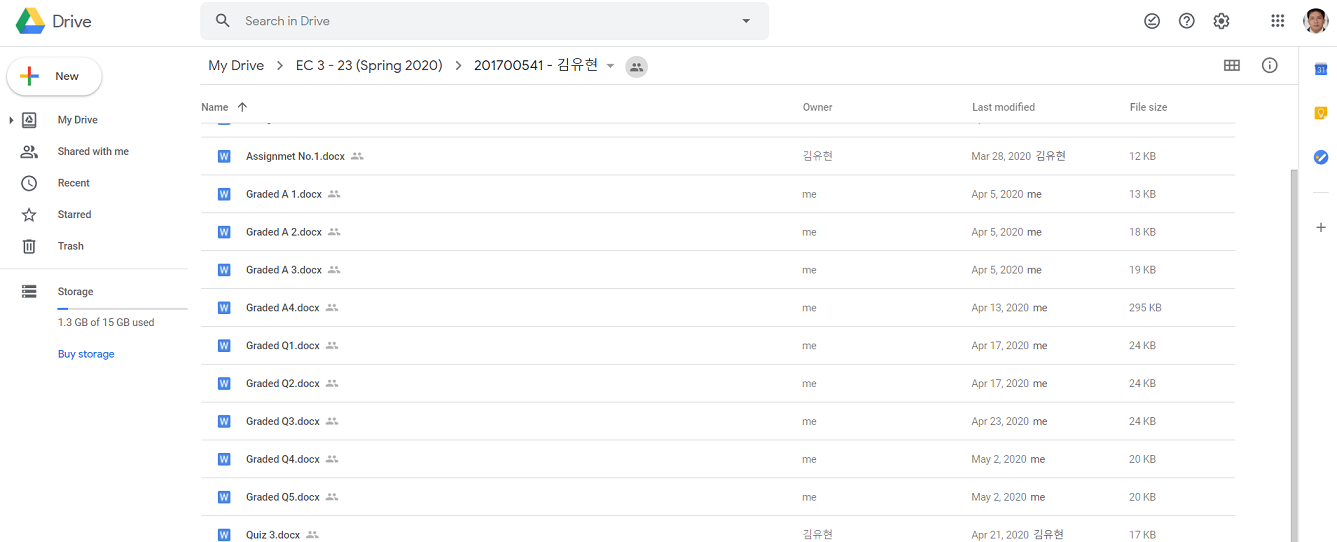
Task: Click the Get add-ons plus icon
Action: pyautogui.click(x=1320, y=228)
